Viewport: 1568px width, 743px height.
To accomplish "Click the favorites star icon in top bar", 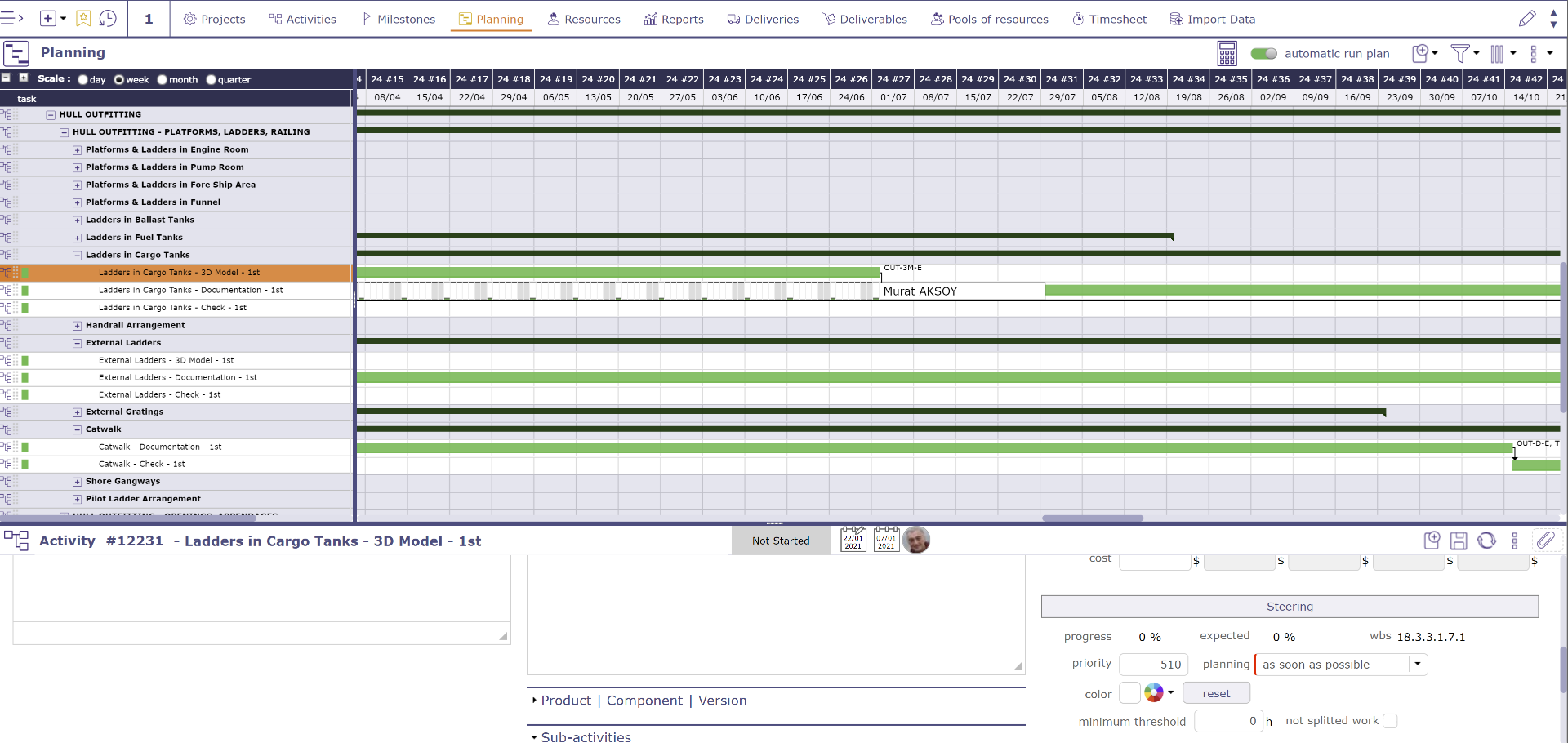I will pyautogui.click(x=83, y=19).
